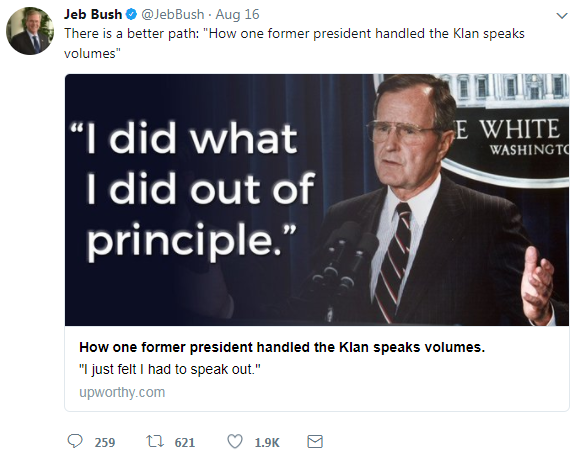
Task: Click the blue verified badge
Action: click(x=131, y=14)
